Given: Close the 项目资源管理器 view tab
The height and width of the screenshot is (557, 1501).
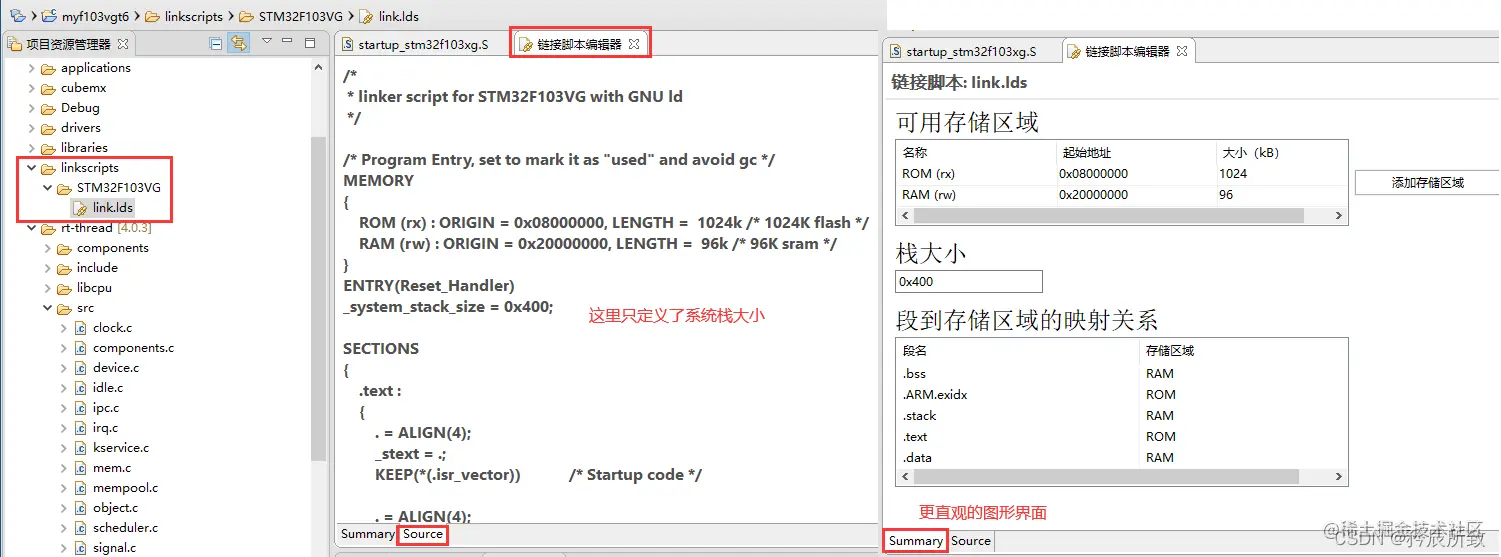Looking at the screenshot, I should (x=123, y=44).
